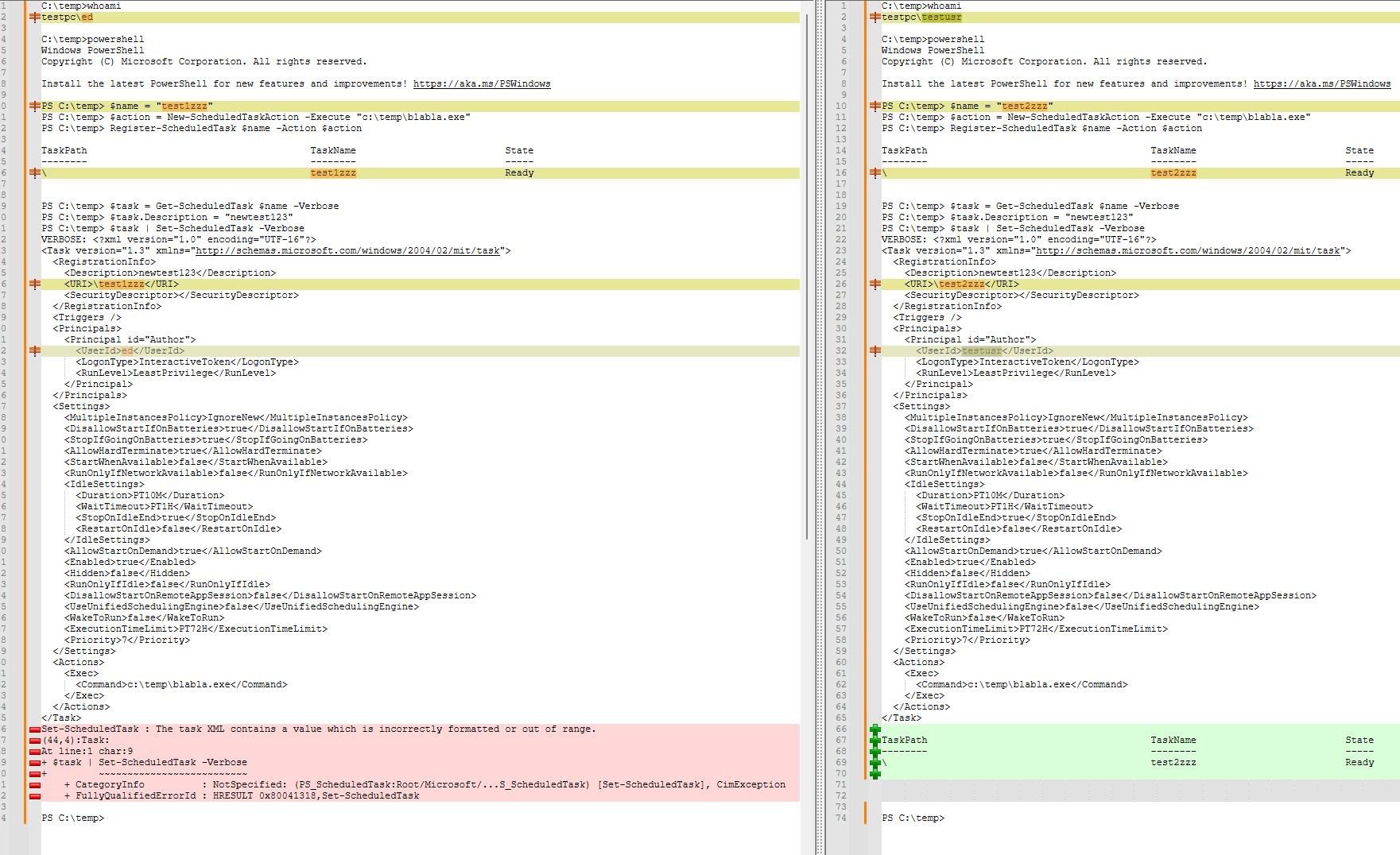Screen dimensions: 1400x855
Task: Click line number 74 in the right pane gutter
Action: pyautogui.click(x=841, y=818)
